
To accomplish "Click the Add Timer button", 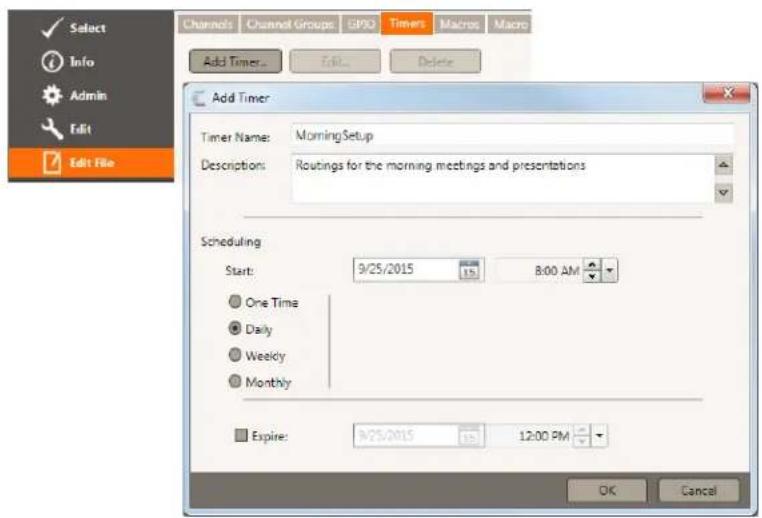I will pos(235,61).
